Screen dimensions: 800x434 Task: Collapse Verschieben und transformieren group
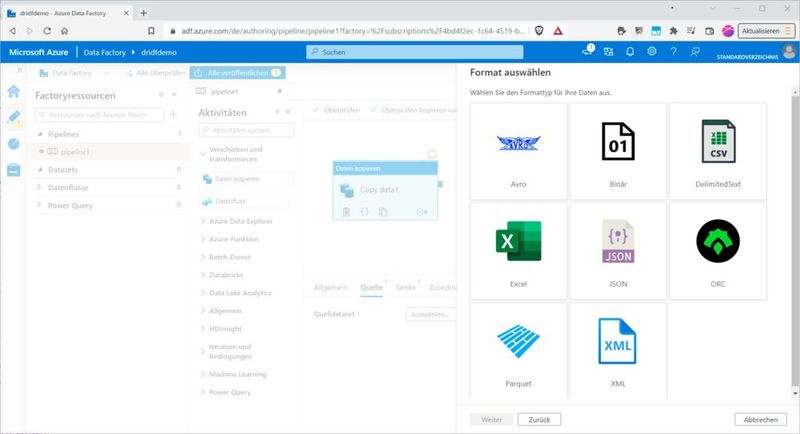click(x=203, y=154)
